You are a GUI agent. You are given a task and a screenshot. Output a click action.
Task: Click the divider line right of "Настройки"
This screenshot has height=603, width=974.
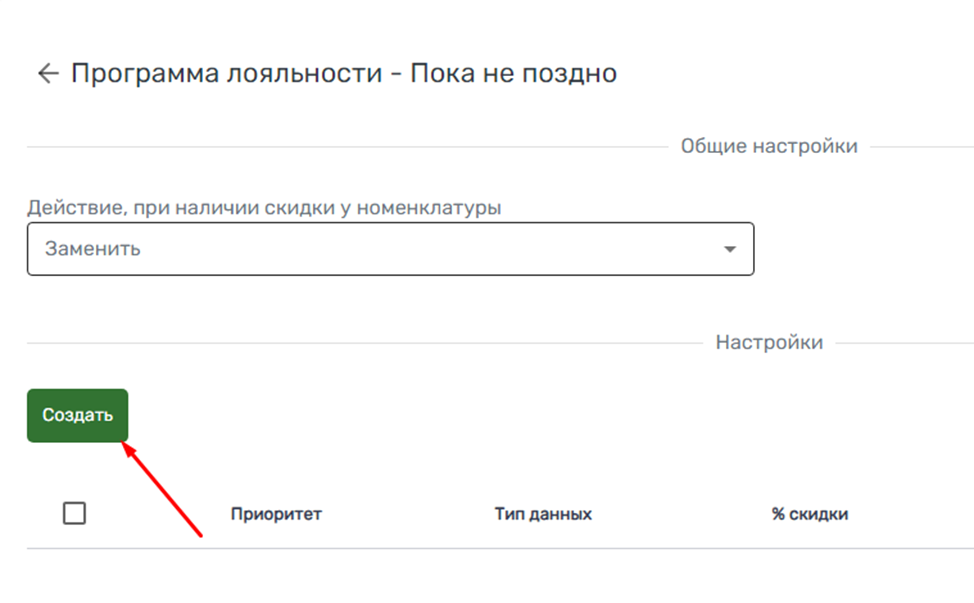tap(903, 343)
